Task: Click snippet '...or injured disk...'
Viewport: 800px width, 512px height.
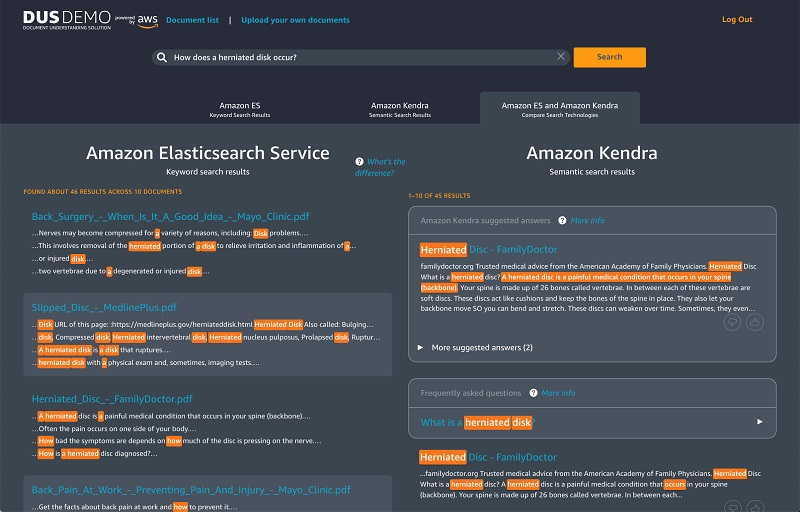Action: 62,259
